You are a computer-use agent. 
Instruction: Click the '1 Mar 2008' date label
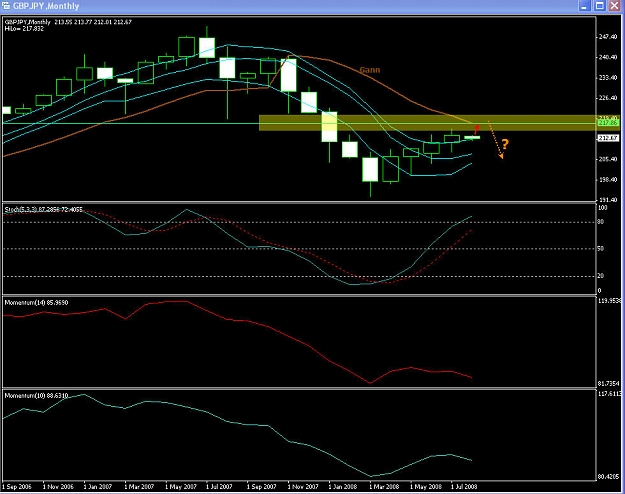pyautogui.click(x=384, y=487)
